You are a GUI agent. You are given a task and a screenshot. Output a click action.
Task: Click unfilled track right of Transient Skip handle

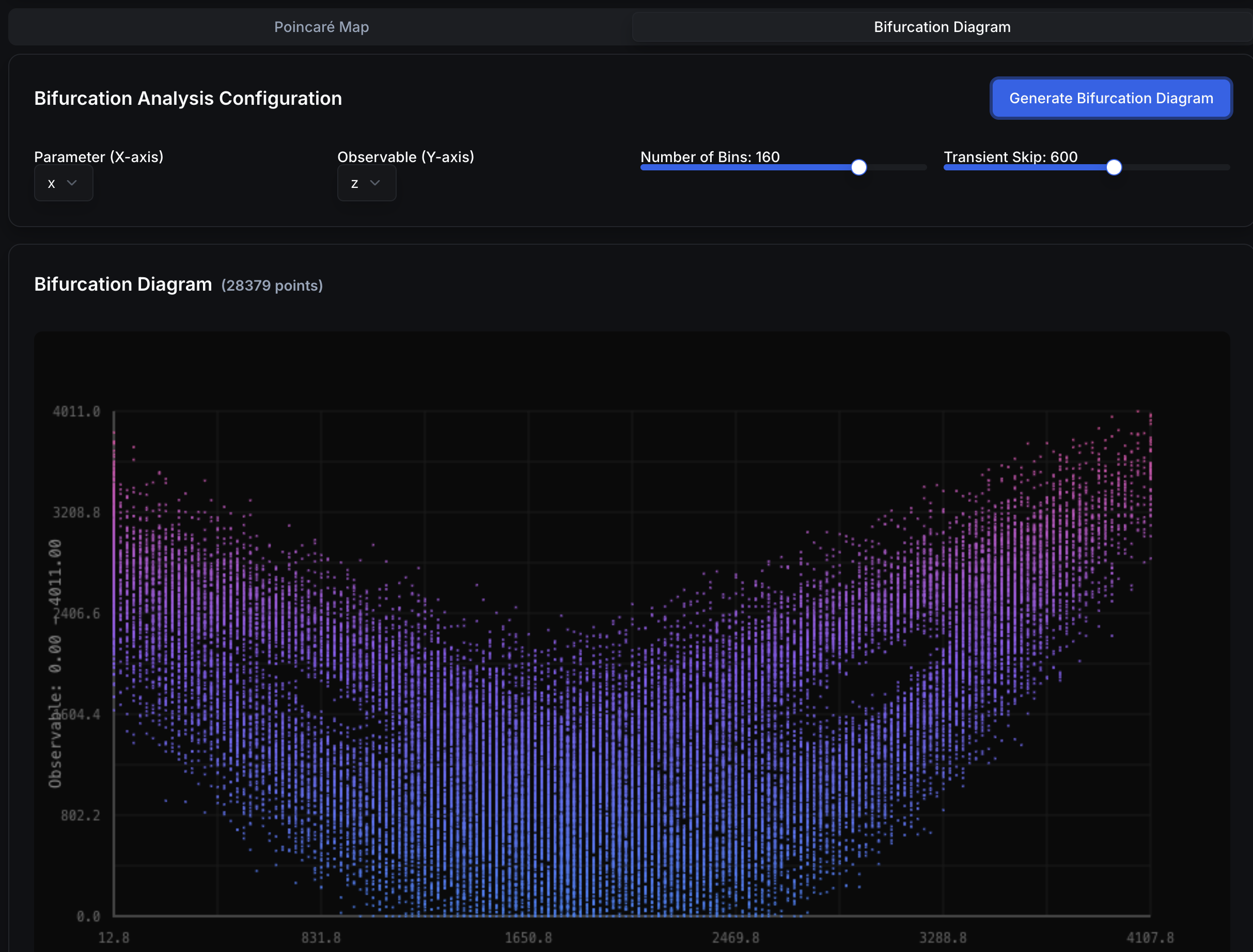1173,167
